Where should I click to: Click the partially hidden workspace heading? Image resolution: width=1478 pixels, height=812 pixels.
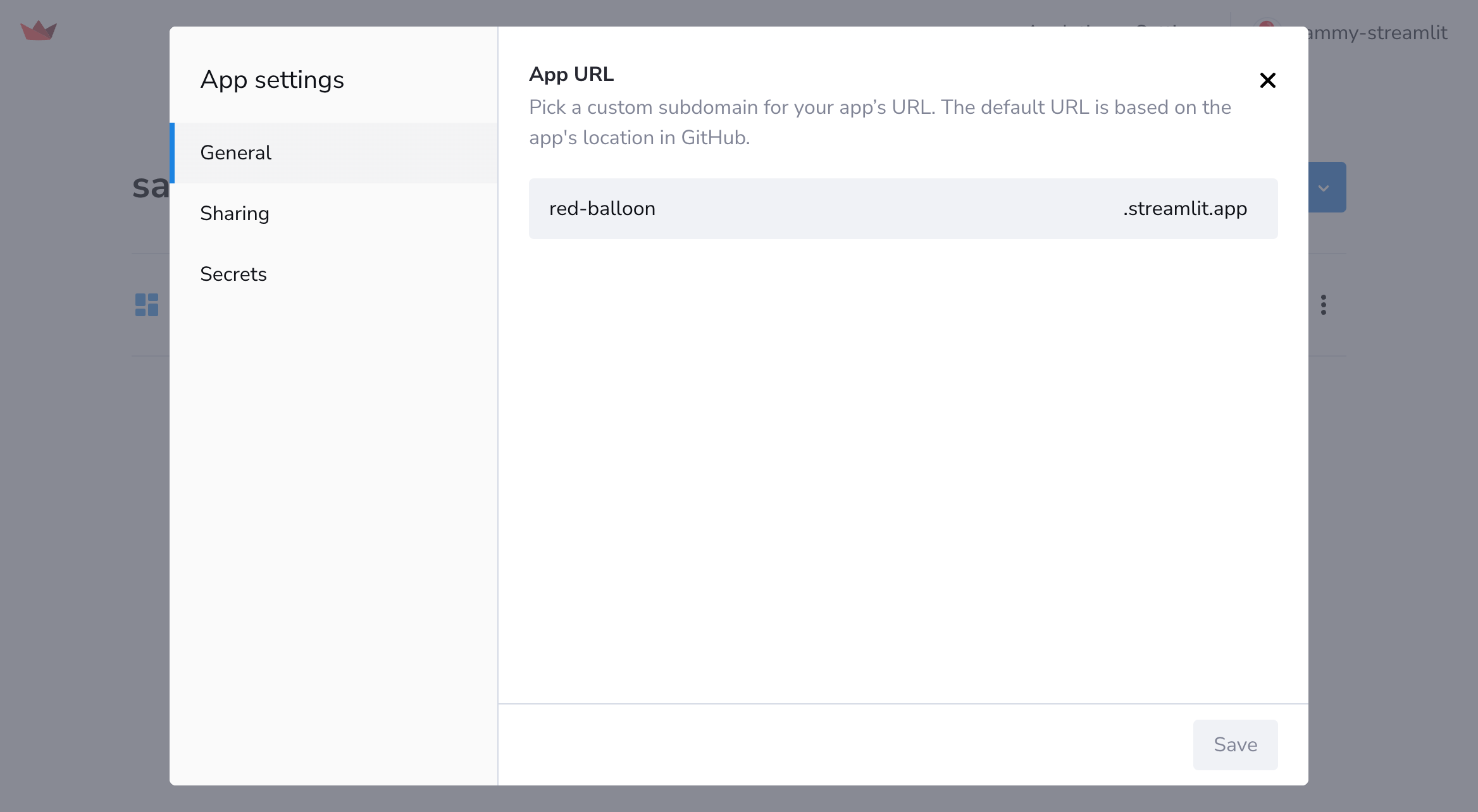[x=151, y=187]
